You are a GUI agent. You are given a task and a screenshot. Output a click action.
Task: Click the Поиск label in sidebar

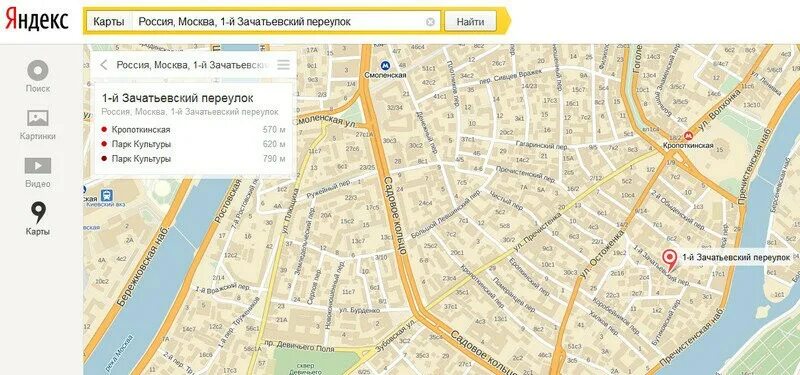tap(38, 88)
